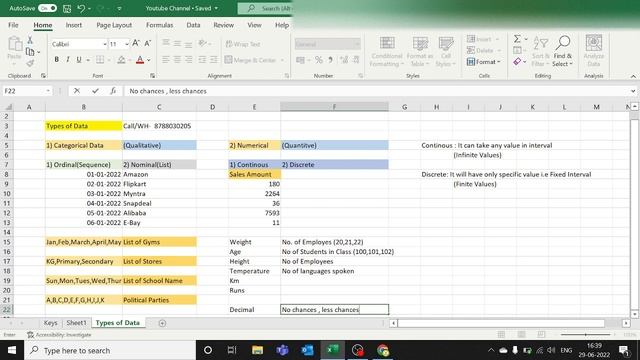Select column F header
This screenshot has width=640, height=360.
point(334,107)
